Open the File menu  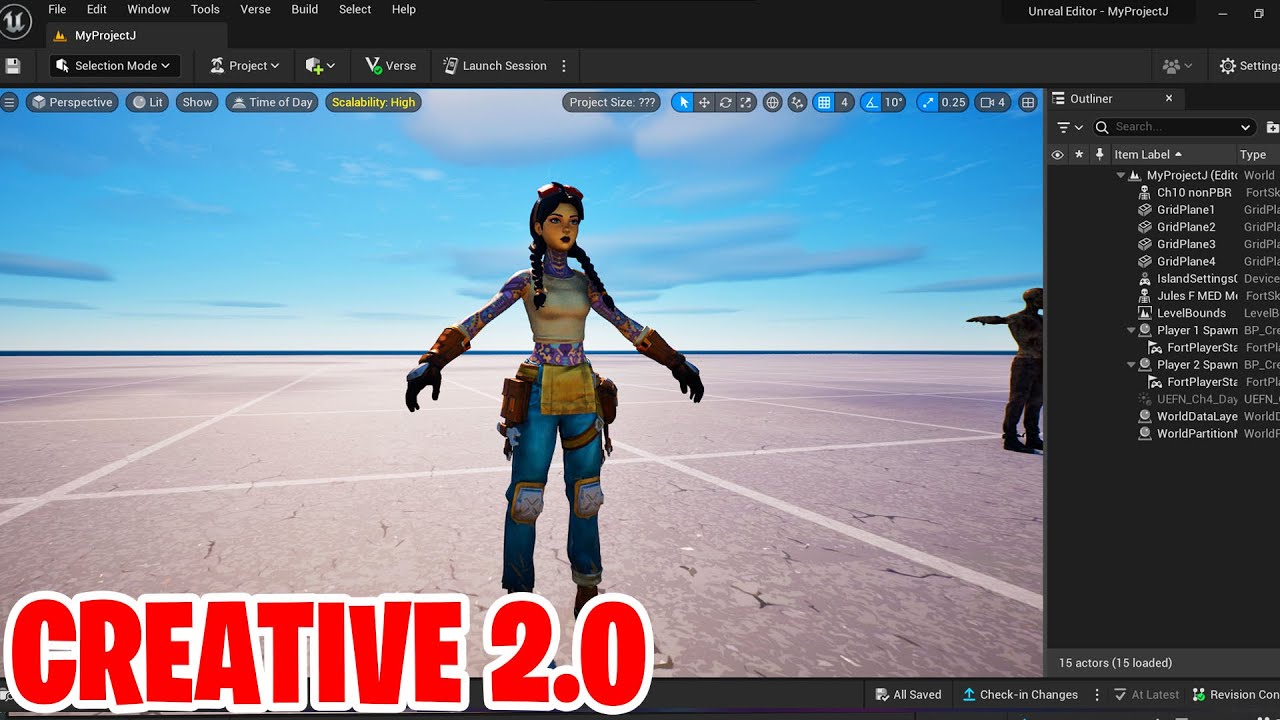click(x=57, y=9)
